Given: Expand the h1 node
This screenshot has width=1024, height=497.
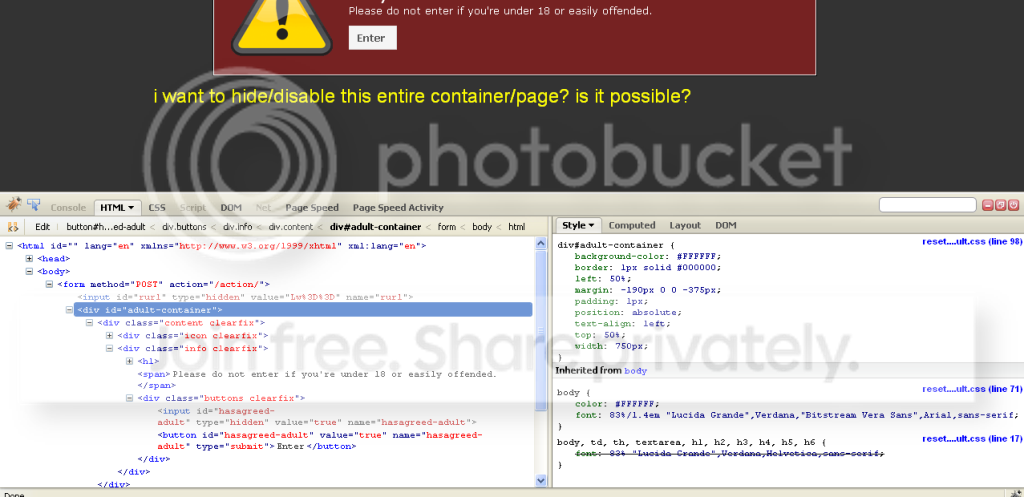Looking at the screenshot, I should [130, 361].
